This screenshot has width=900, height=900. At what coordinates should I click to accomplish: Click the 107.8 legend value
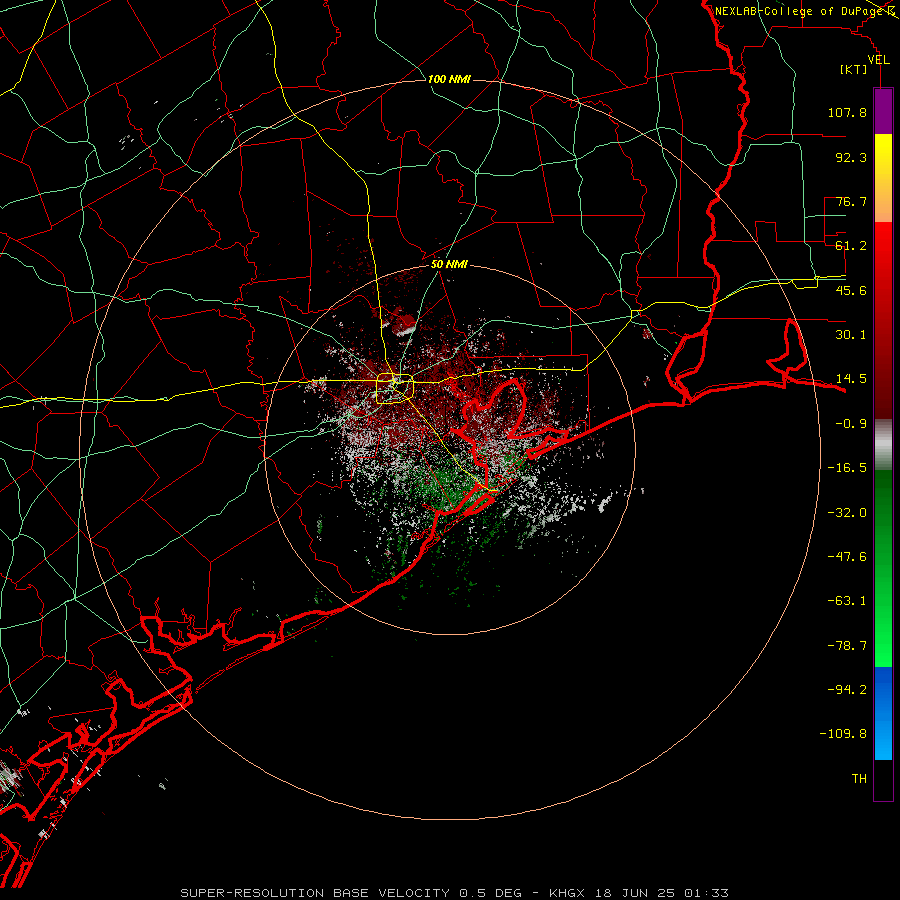pyautogui.click(x=847, y=112)
